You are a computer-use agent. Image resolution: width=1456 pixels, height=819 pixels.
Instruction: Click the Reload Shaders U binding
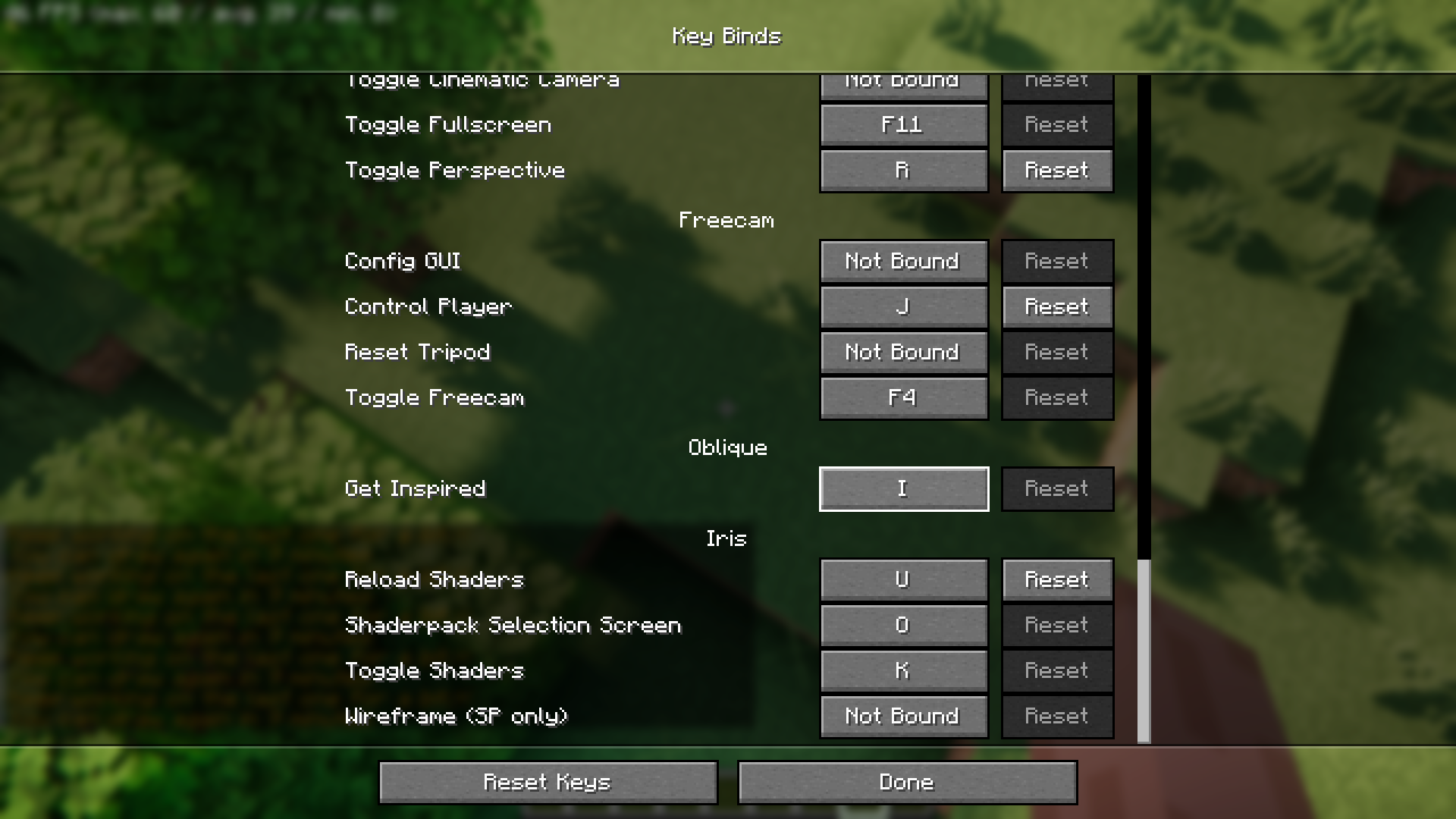[902, 579]
